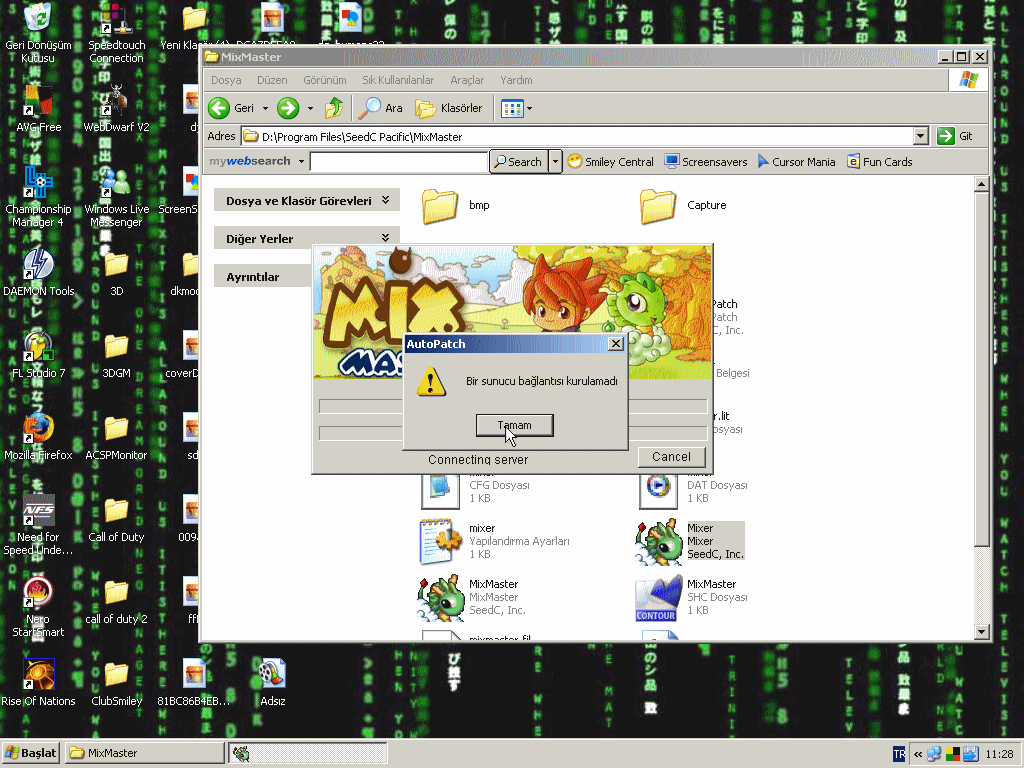1024x768 pixels.
Task: Click the MixMaster taskbar button
Action: tap(145, 753)
